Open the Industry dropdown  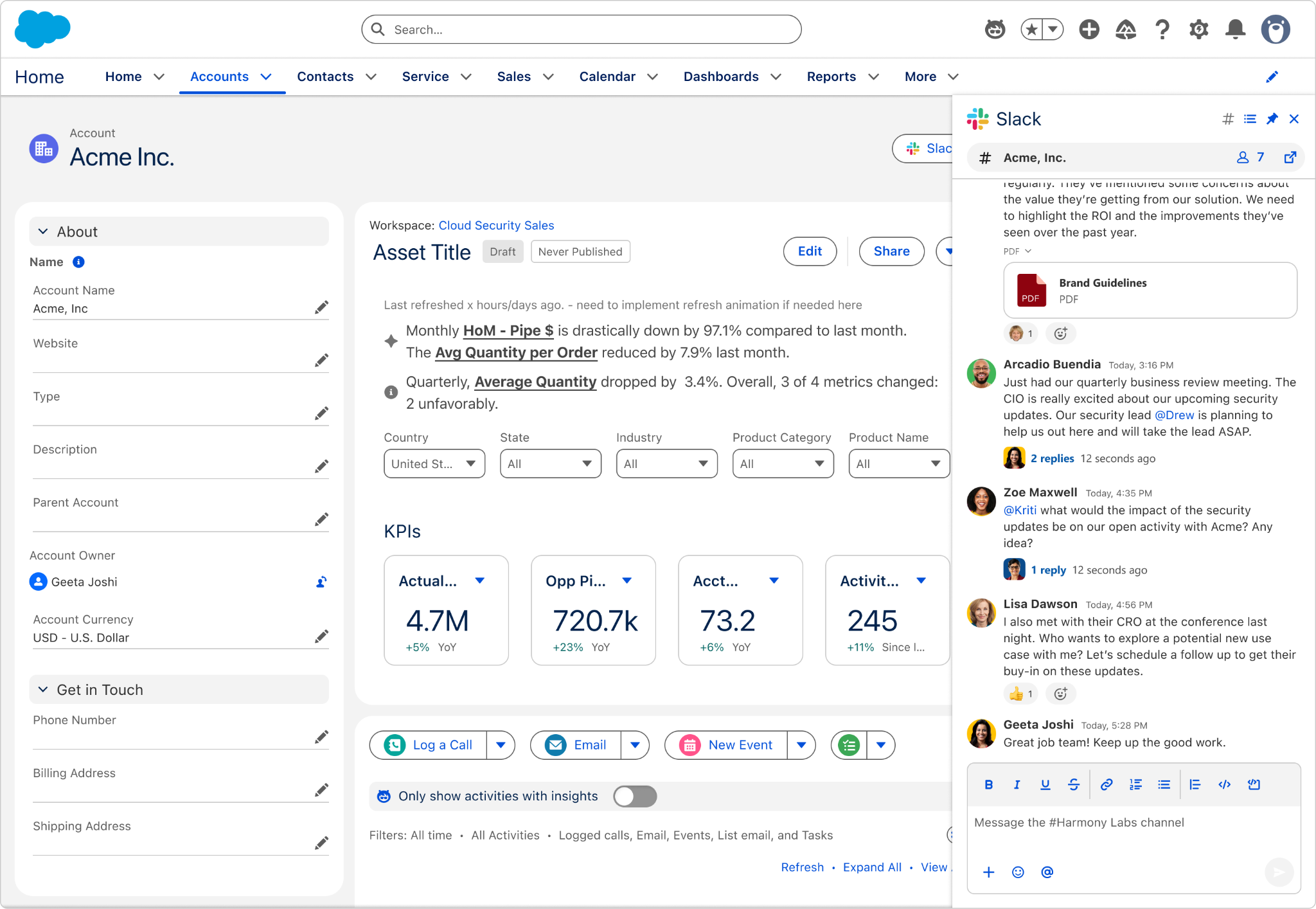[666, 464]
